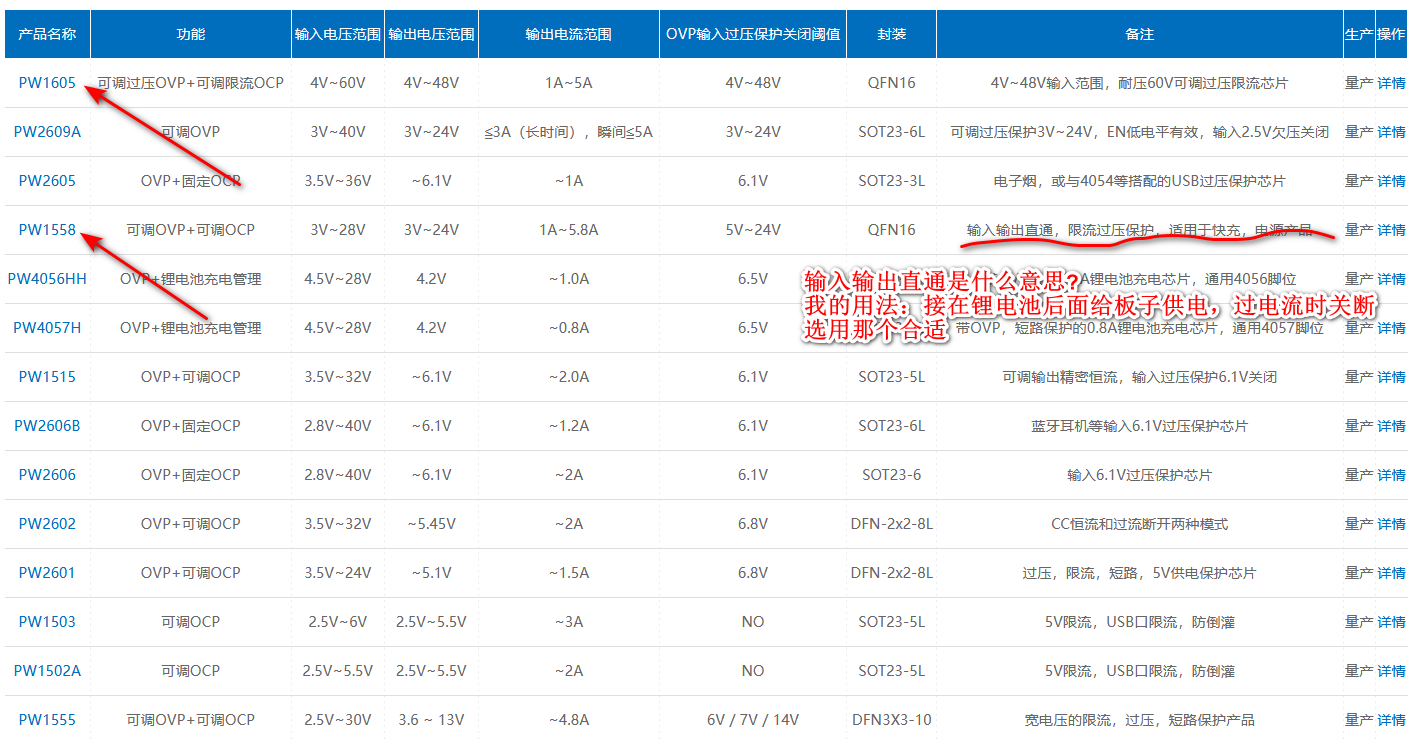The image size is (1413, 741).
Task: Select the QFN16 package cell in PW1605 row
Action: coord(891,83)
